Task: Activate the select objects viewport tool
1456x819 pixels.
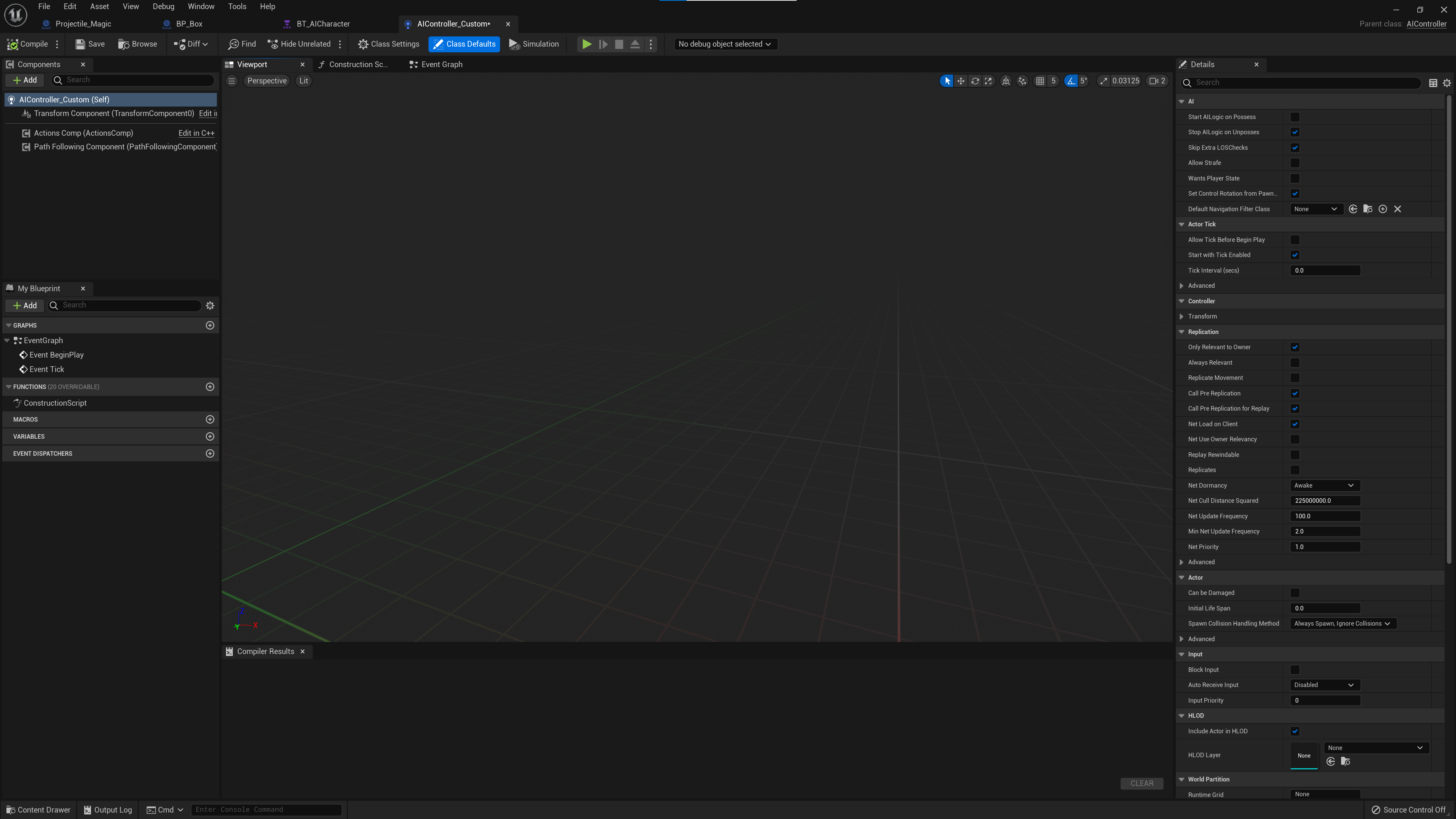Action: tap(947, 81)
